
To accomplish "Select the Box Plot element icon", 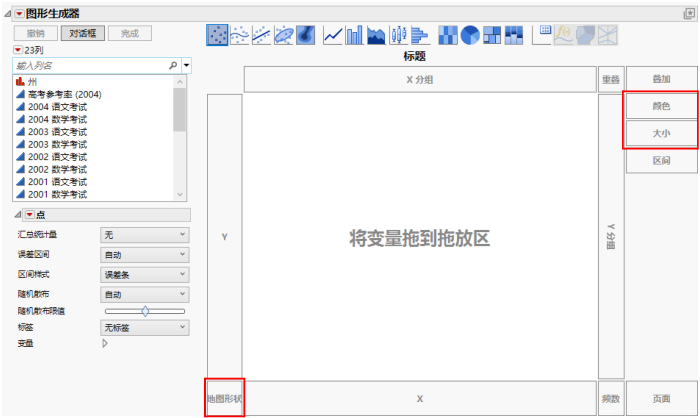I will pyautogui.click(x=398, y=35).
